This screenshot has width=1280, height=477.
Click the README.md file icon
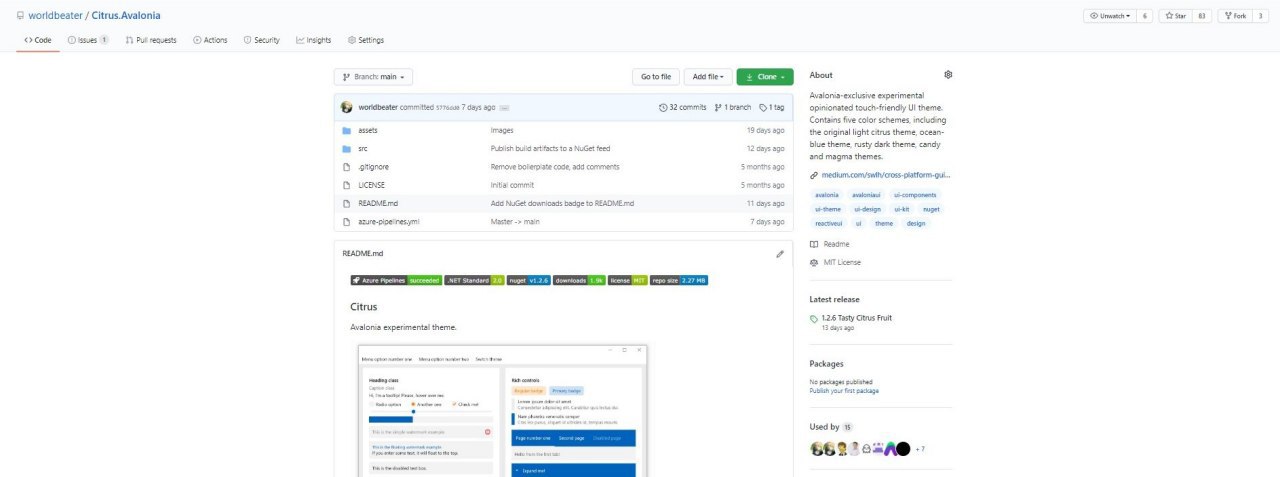pos(347,203)
